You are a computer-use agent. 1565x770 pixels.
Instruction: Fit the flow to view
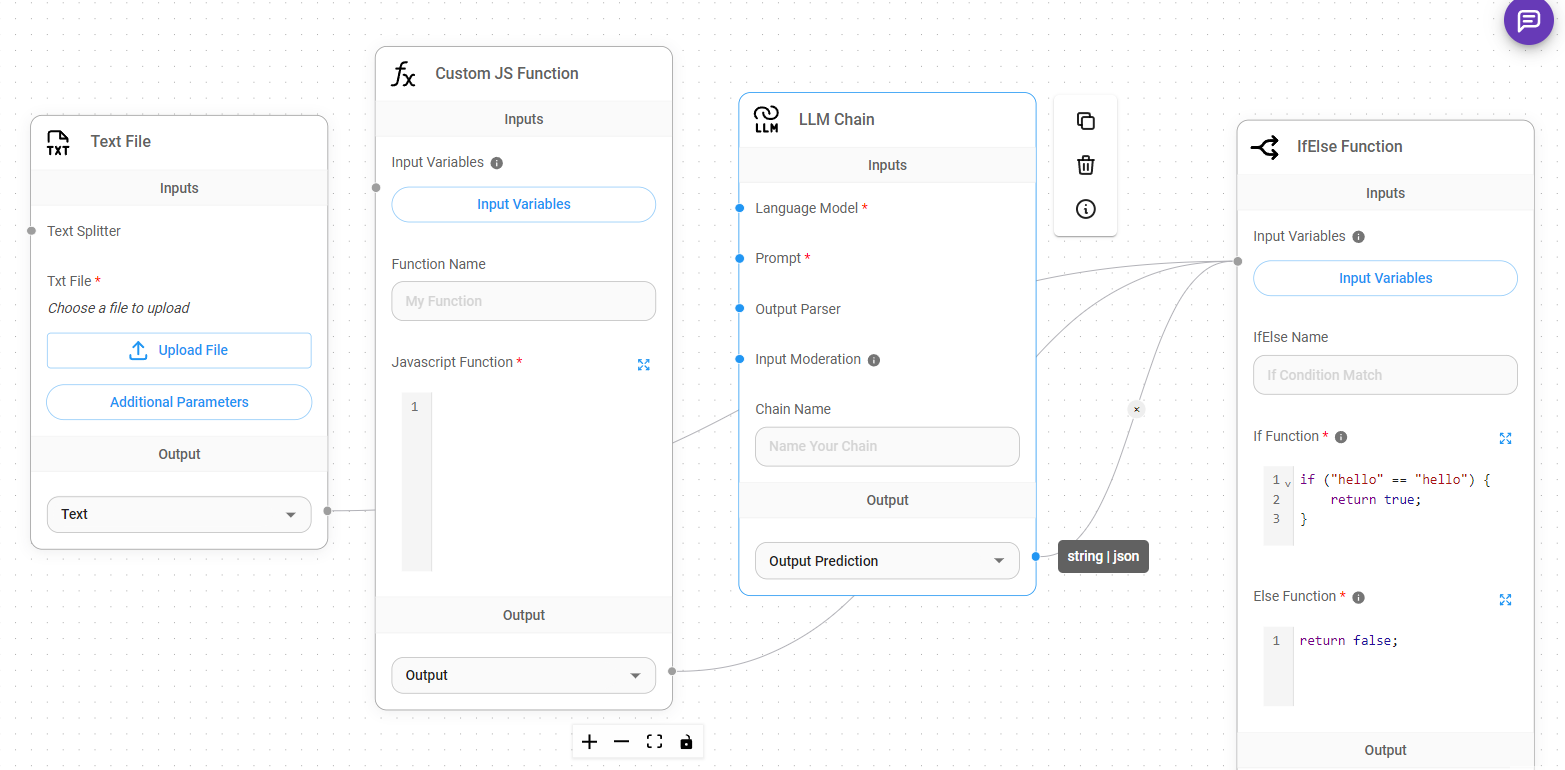click(x=654, y=742)
